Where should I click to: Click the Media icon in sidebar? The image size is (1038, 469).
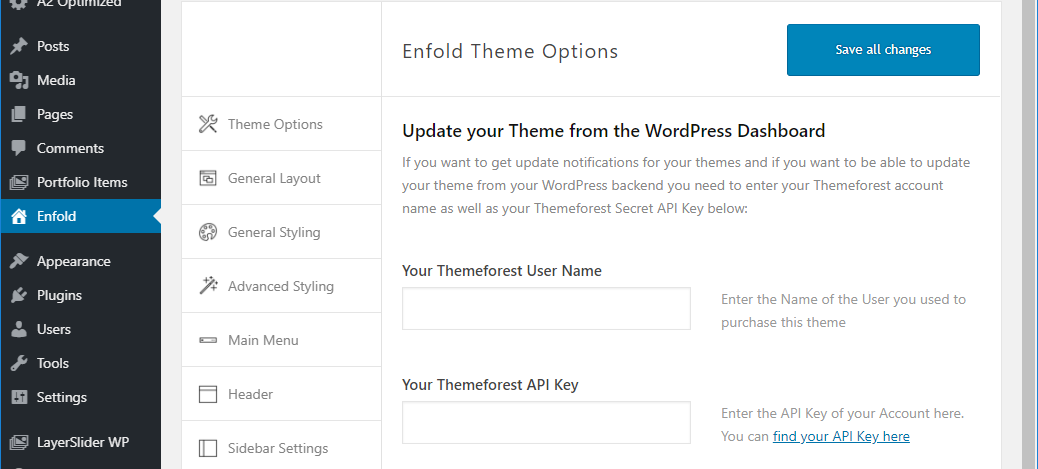tap(18, 80)
